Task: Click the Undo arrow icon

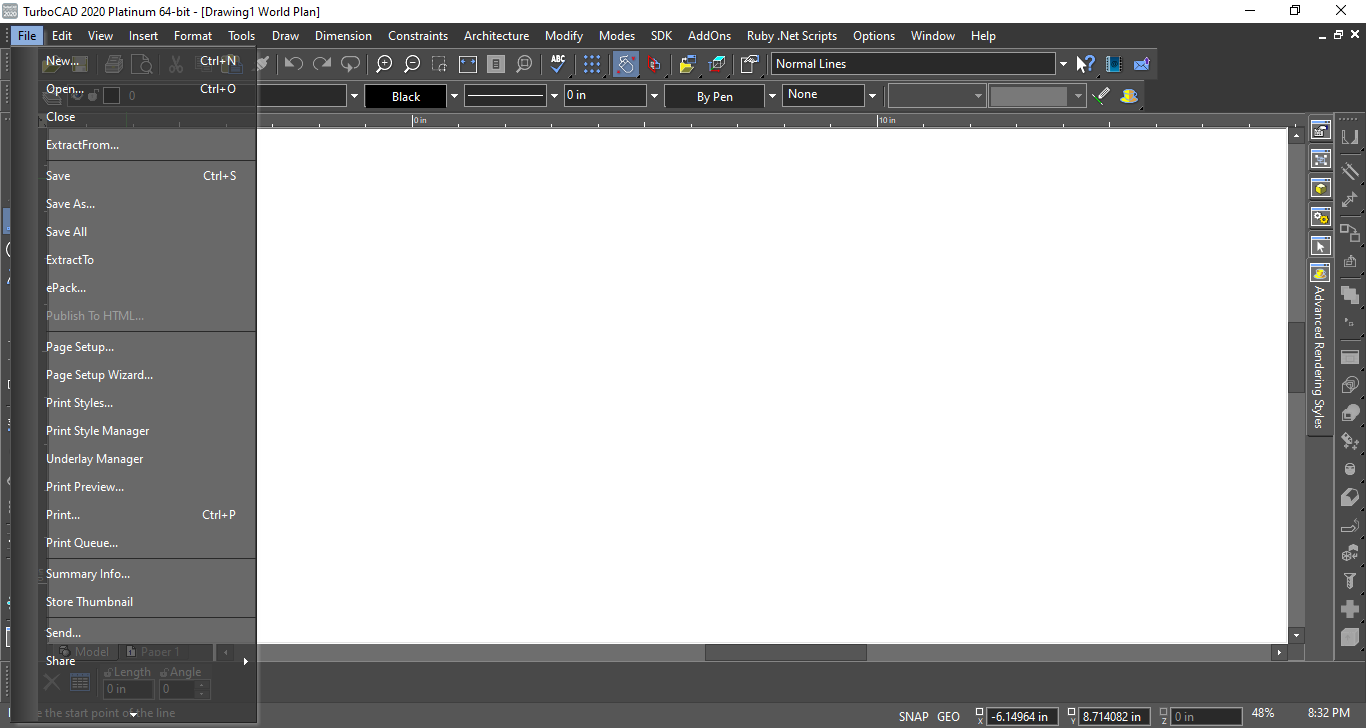Action: 293,64
